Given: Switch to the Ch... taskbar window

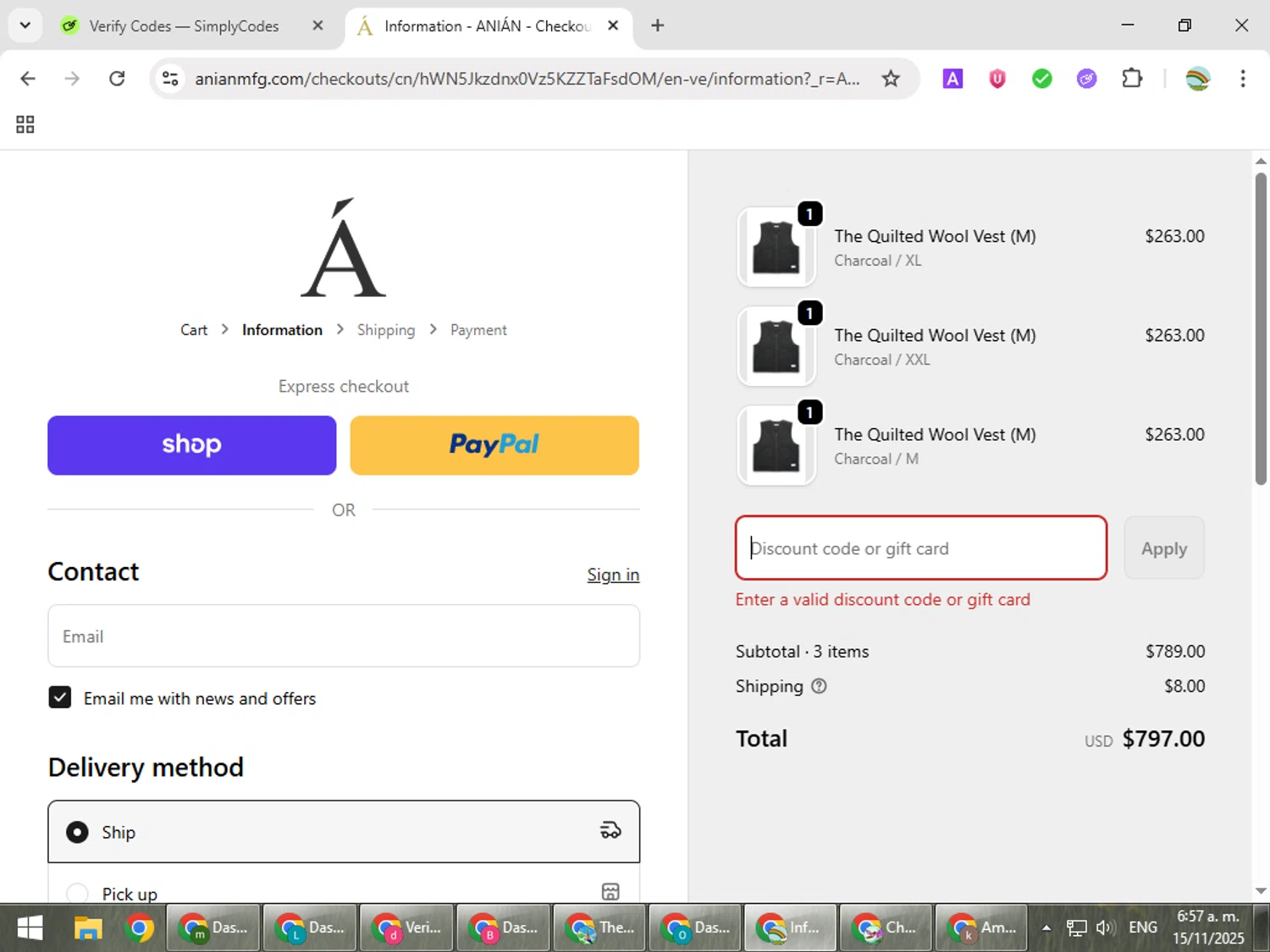Looking at the screenshot, I should coord(886,928).
